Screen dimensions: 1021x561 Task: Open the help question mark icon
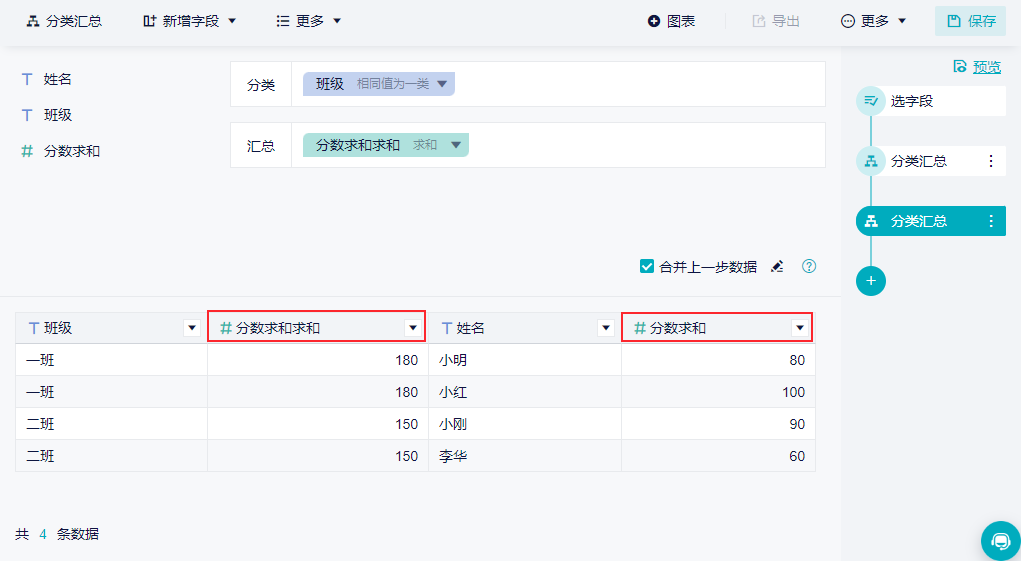tap(809, 266)
